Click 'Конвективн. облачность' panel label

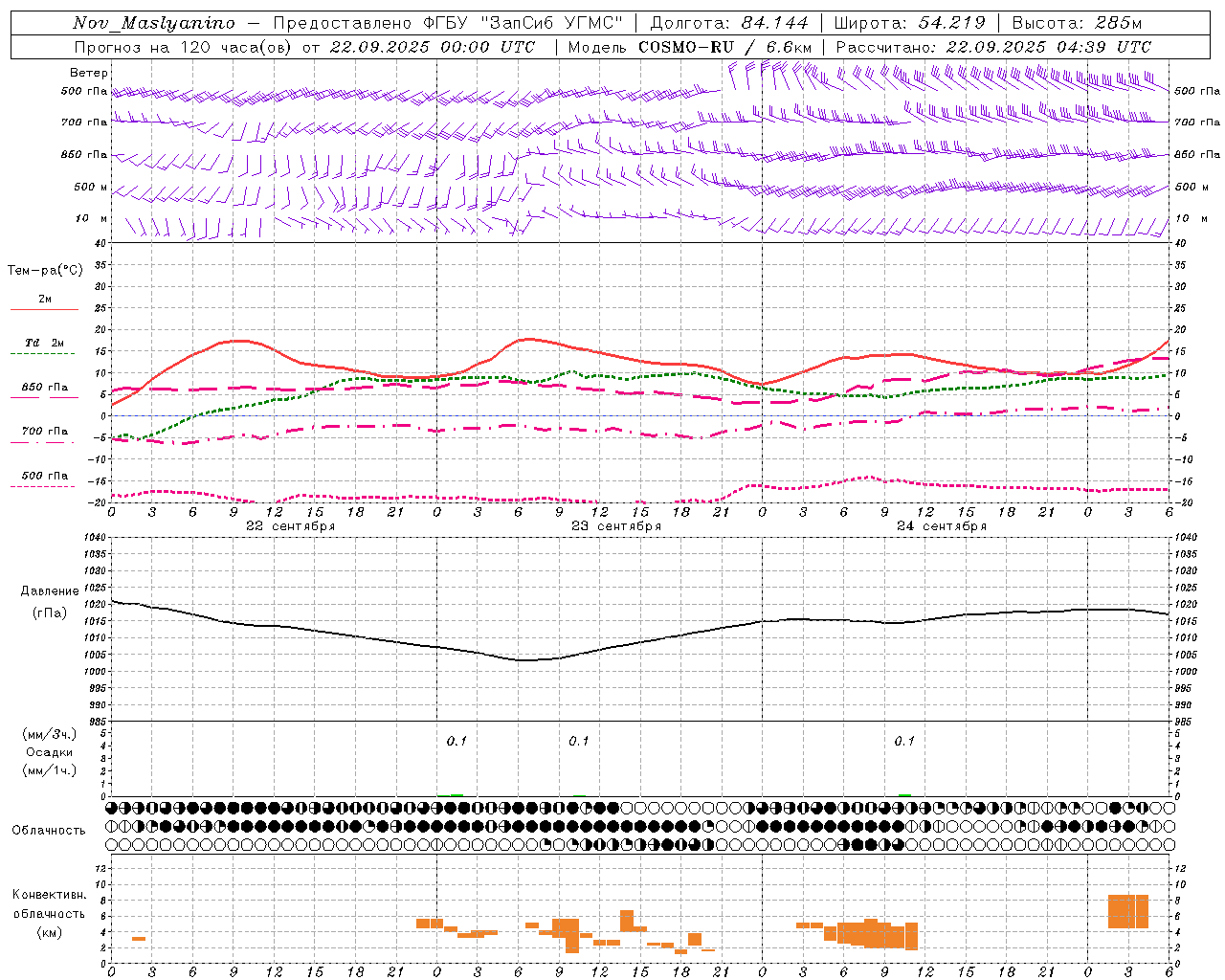49,904
